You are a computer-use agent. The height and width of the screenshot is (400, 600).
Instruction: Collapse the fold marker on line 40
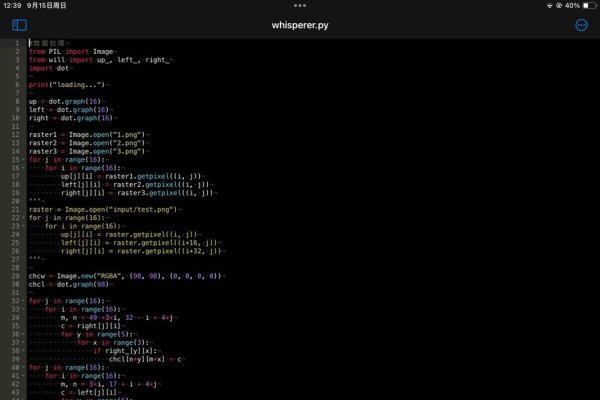click(x=23, y=367)
